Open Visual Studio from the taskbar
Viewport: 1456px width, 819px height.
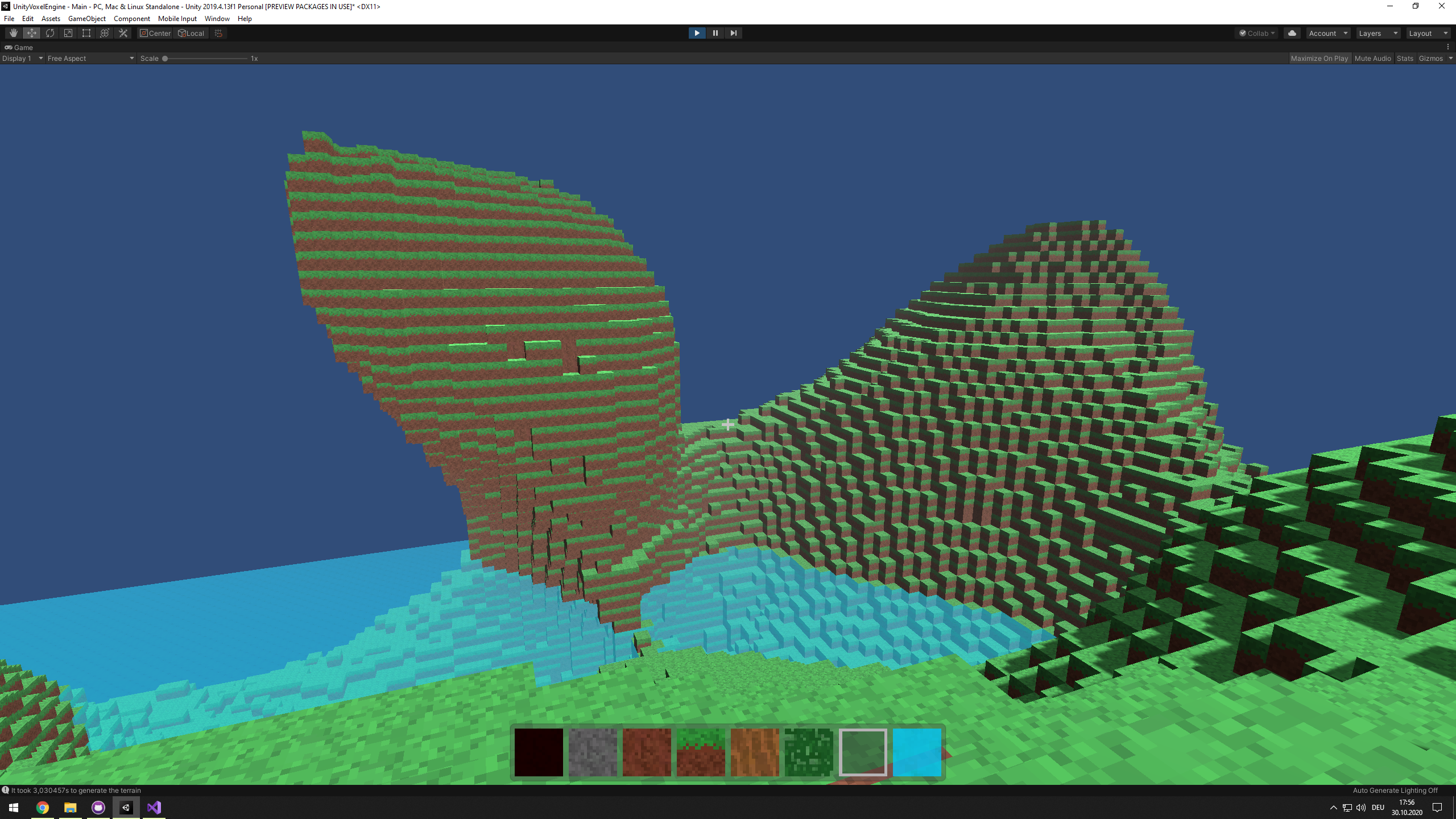(x=154, y=808)
